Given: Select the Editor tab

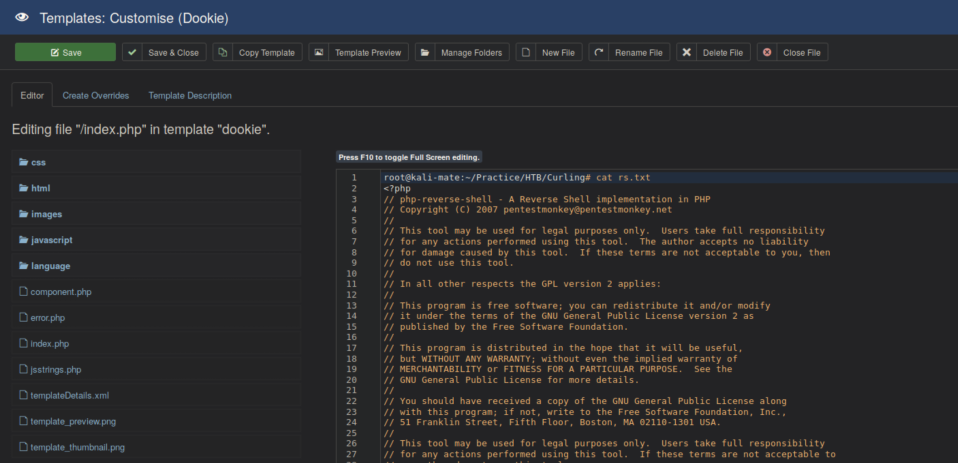Looking at the screenshot, I should pyautogui.click(x=32, y=96).
